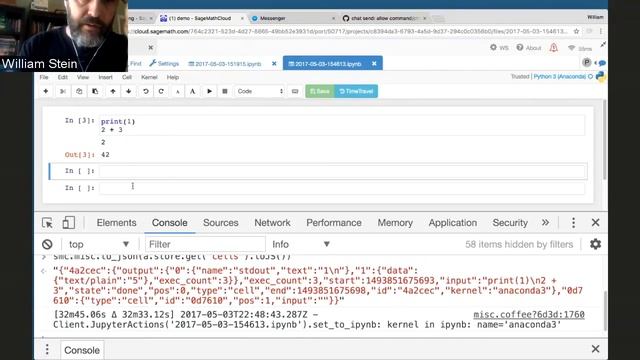Image resolution: width=640 pixels, height=360 pixels.
Task: Paste cell below icon
Action: (95, 91)
